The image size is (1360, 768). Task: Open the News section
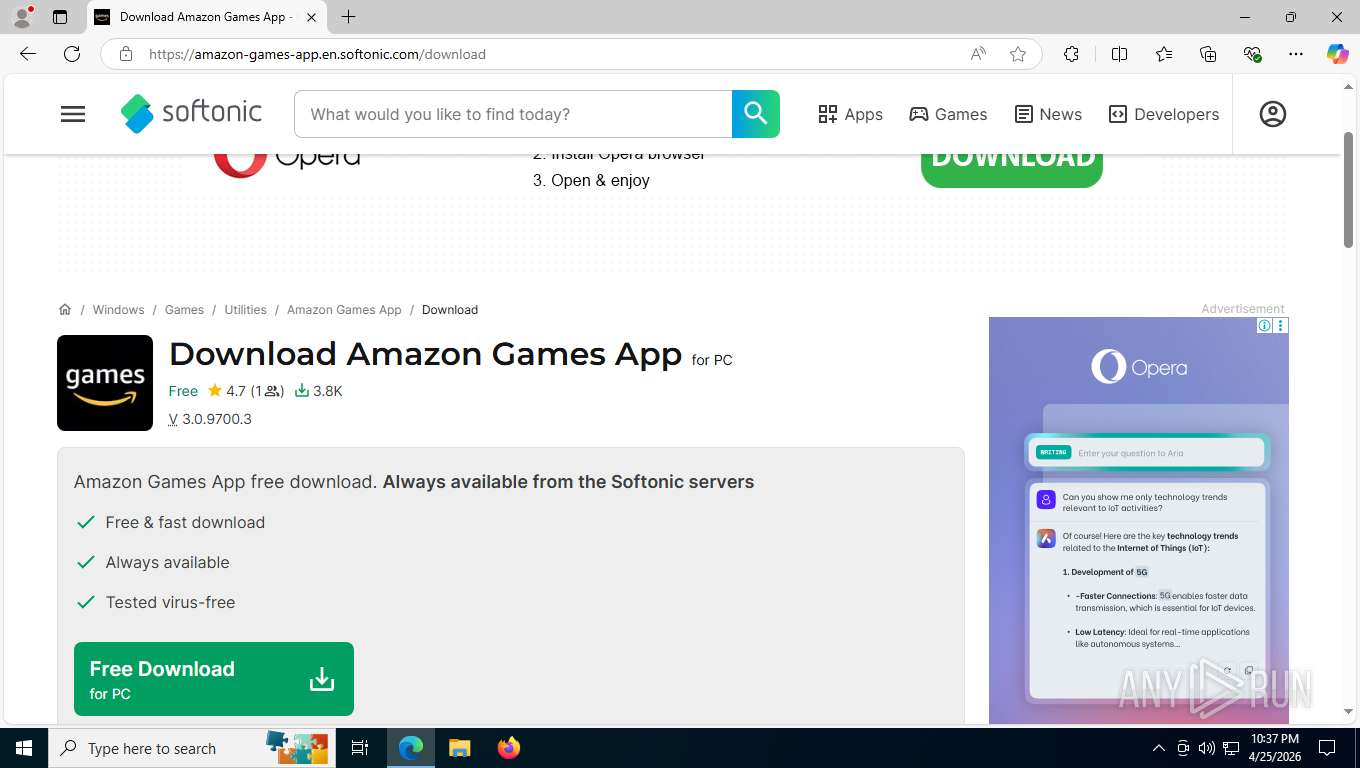(1048, 114)
